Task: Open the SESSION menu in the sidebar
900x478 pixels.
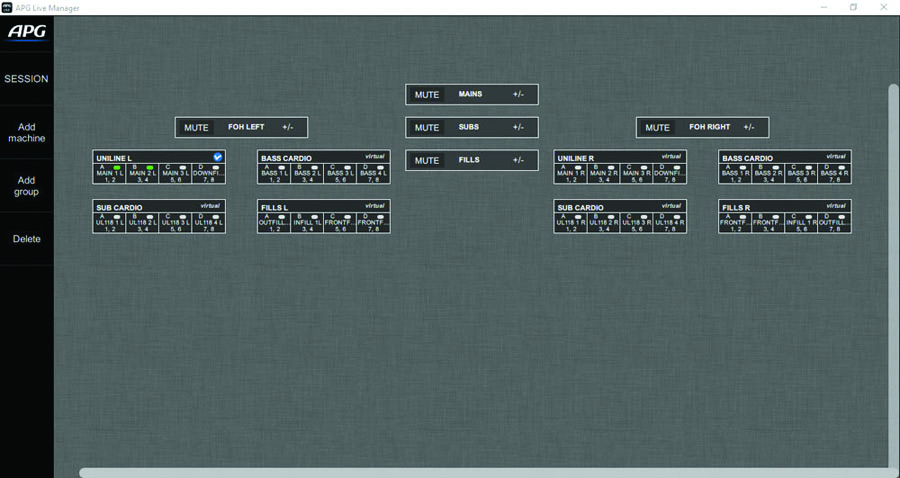Action: tap(26, 79)
